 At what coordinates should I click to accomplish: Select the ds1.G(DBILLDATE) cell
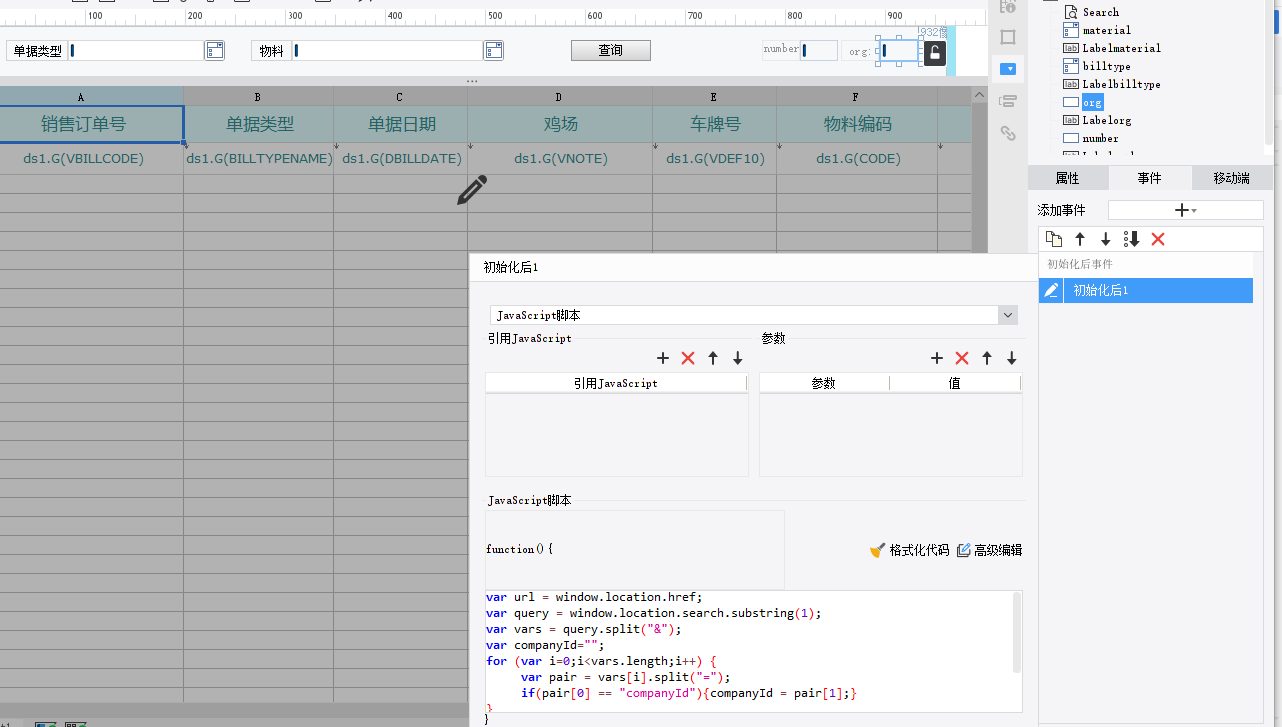pyautogui.click(x=400, y=158)
